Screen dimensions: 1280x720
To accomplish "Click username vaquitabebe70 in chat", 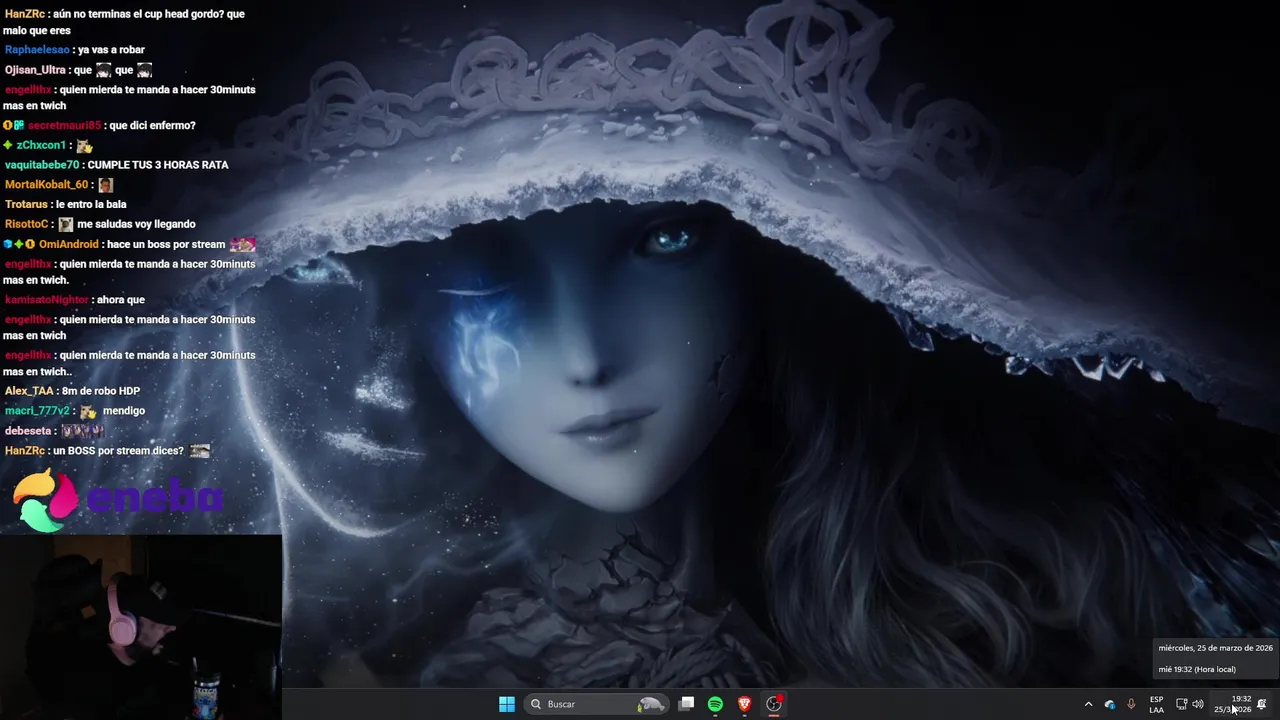I will [42, 165].
